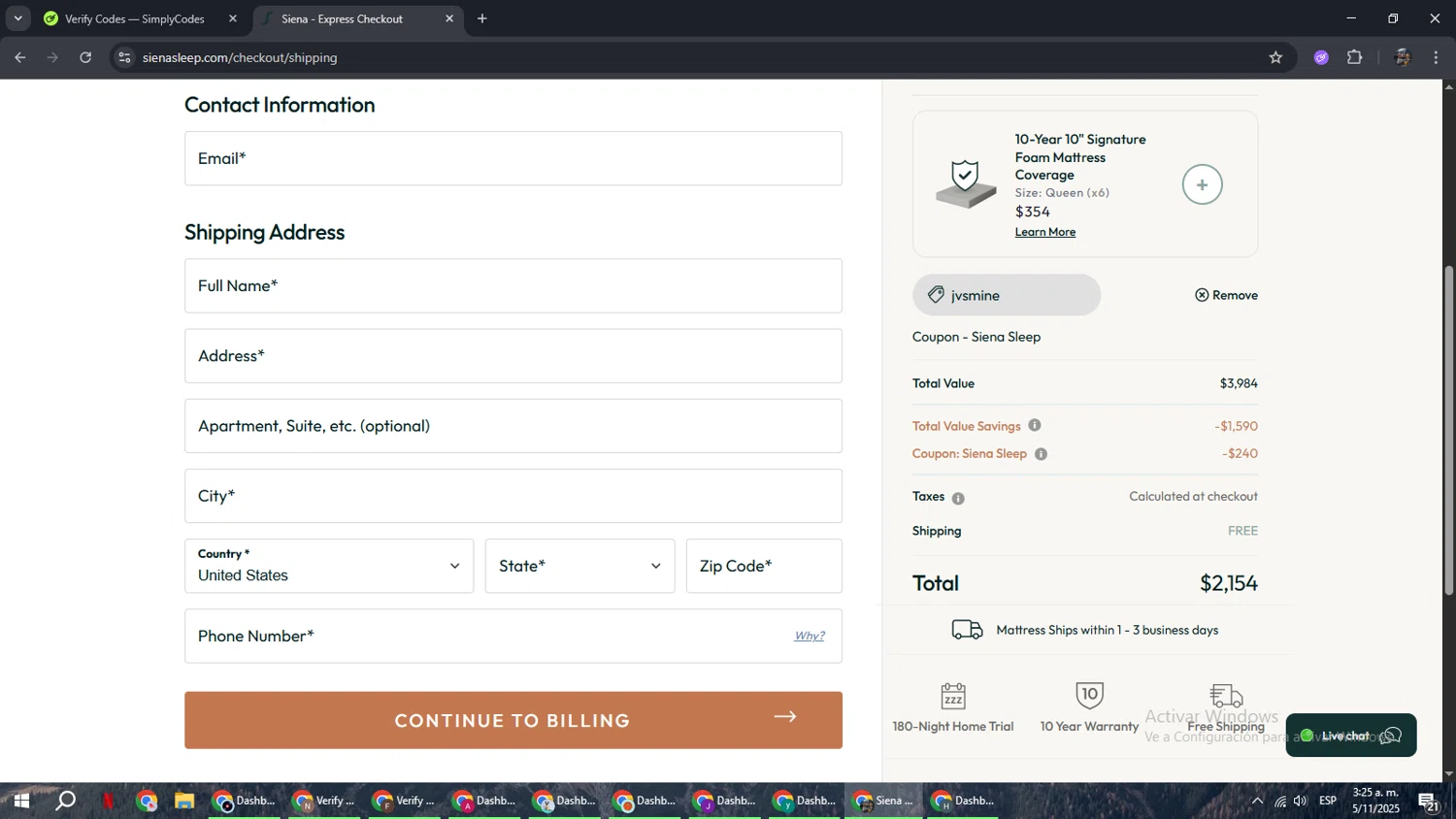Screen dimensions: 1456x819
Task: Open the pinned Chrome taskbar icon
Action: 147,801
